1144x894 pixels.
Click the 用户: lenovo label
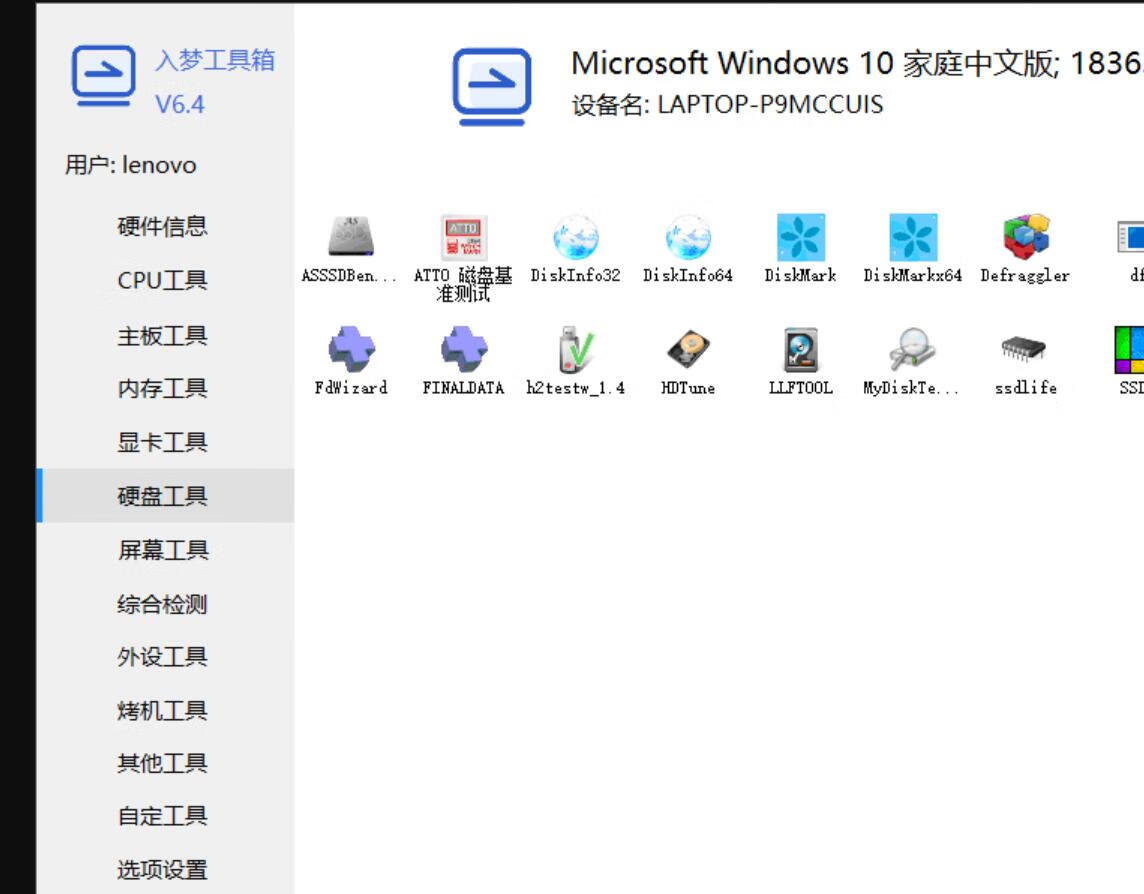130,165
